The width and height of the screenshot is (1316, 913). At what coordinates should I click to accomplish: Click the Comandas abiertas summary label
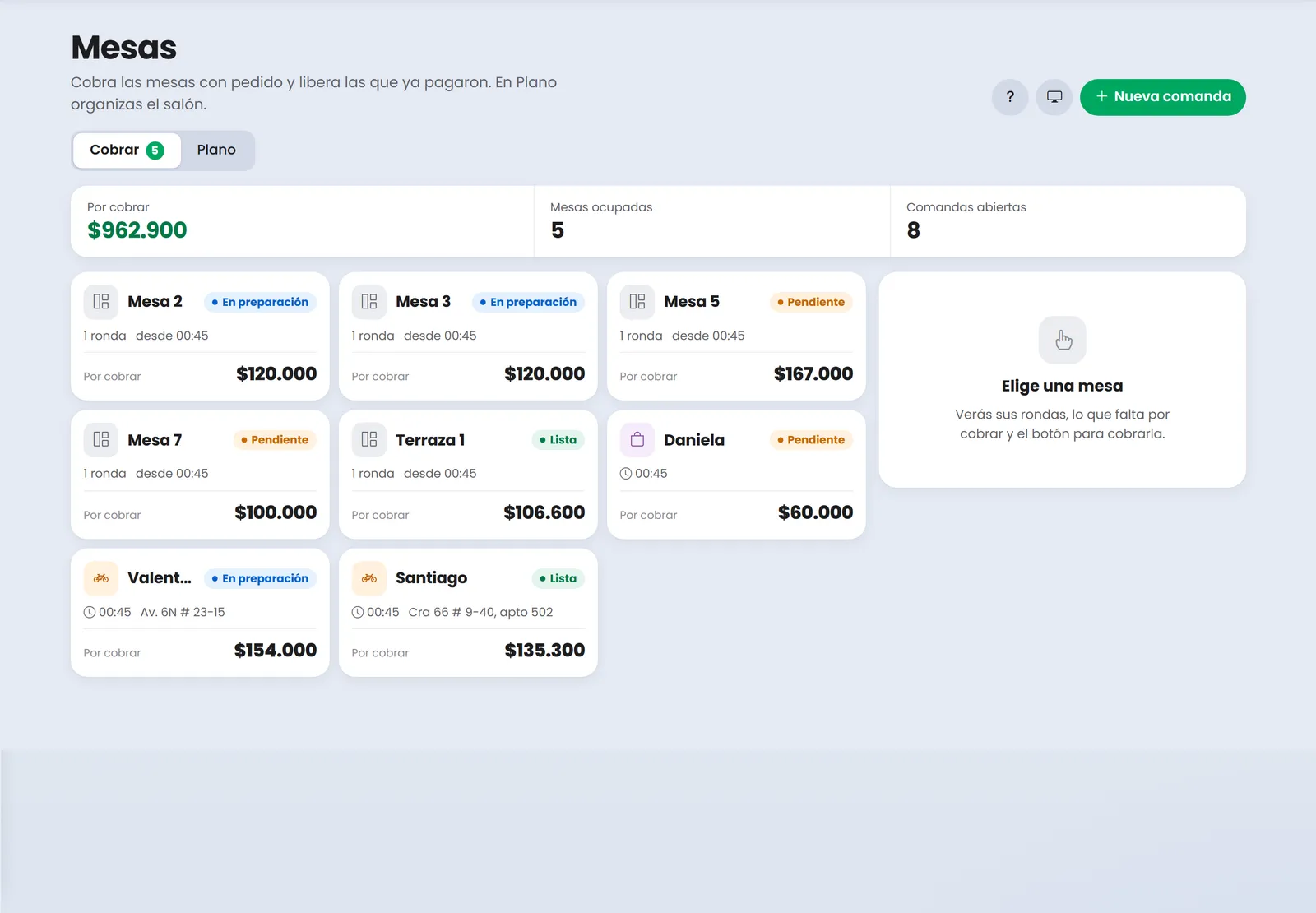click(x=966, y=207)
